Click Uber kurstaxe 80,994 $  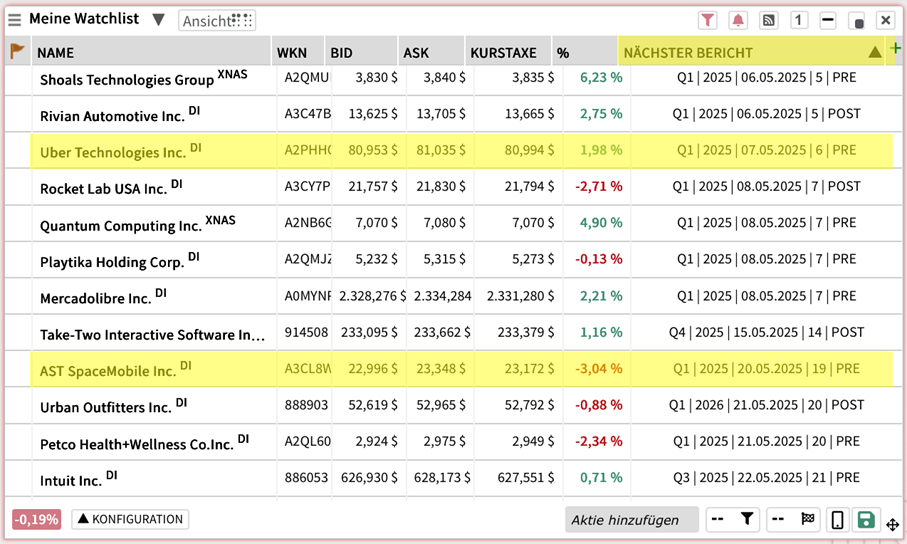(529, 150)
